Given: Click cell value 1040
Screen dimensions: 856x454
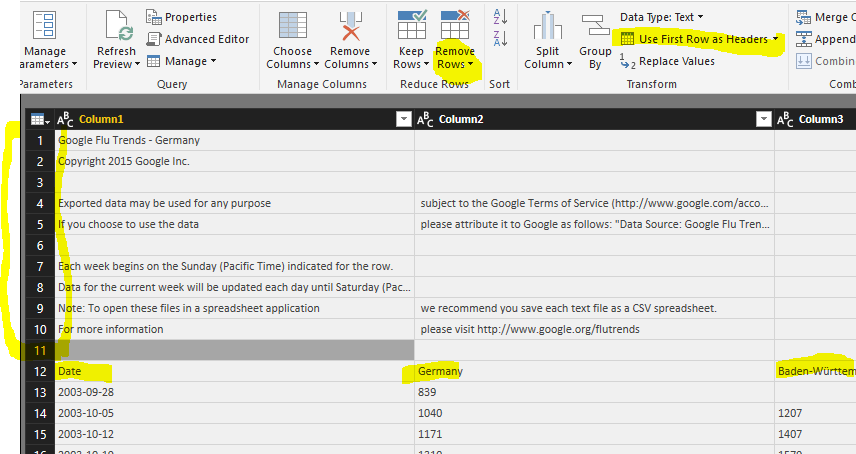Looking at the screenshot, I should tap(595, 413).
